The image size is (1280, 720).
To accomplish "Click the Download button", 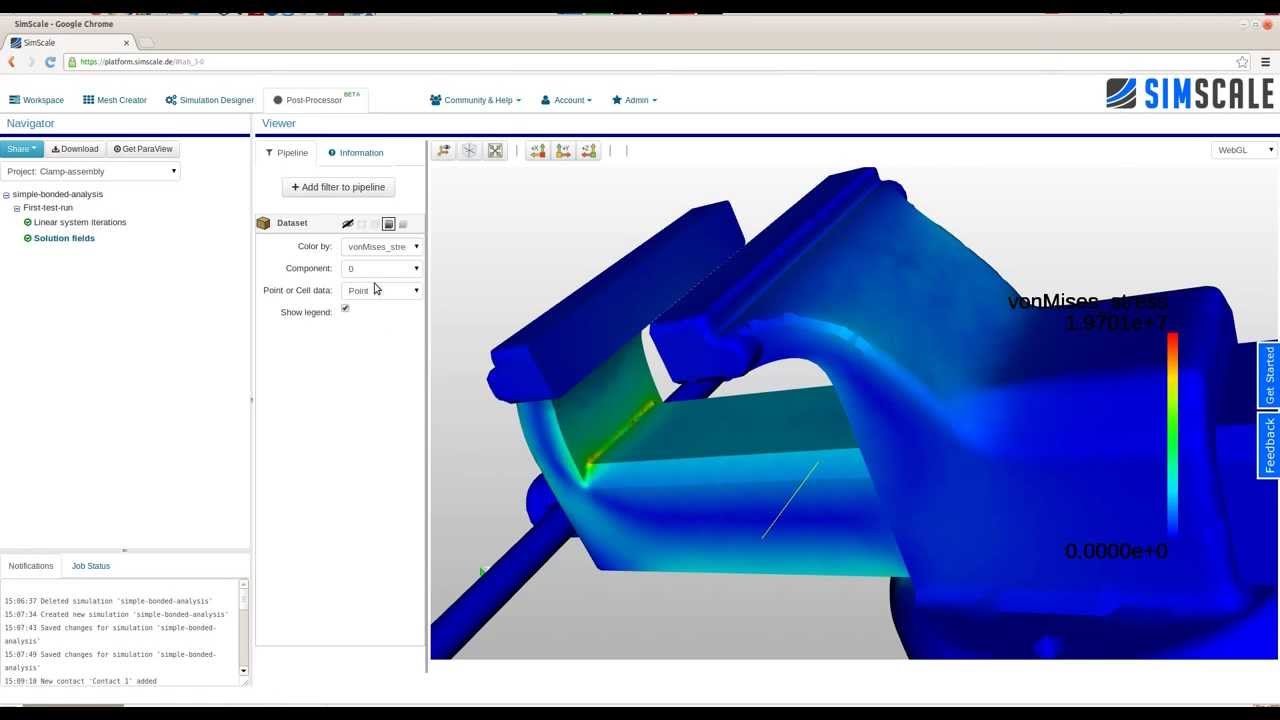I will pyautogui.click(x=75, y=149).
